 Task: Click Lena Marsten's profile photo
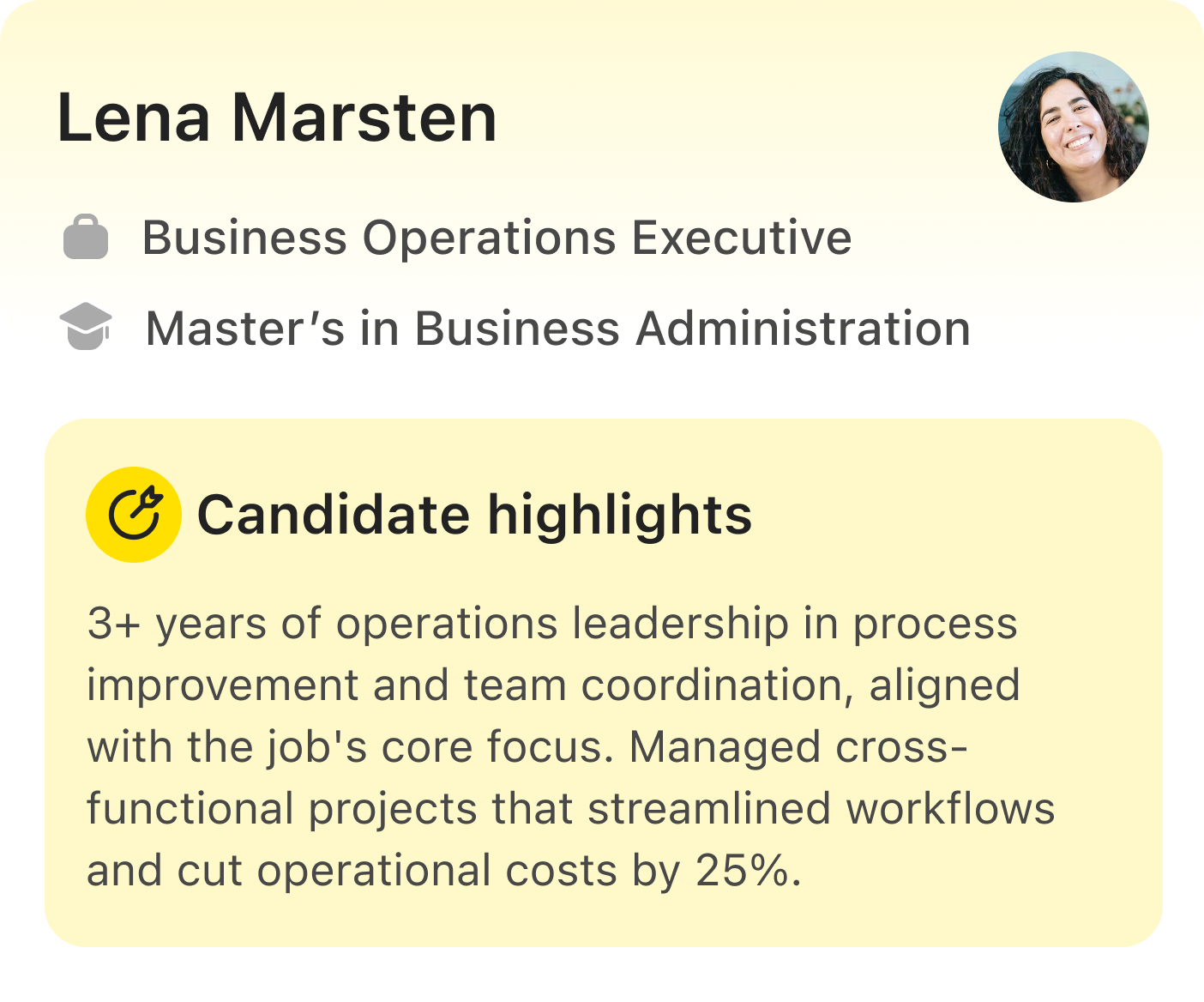[x=1073, y=127]
